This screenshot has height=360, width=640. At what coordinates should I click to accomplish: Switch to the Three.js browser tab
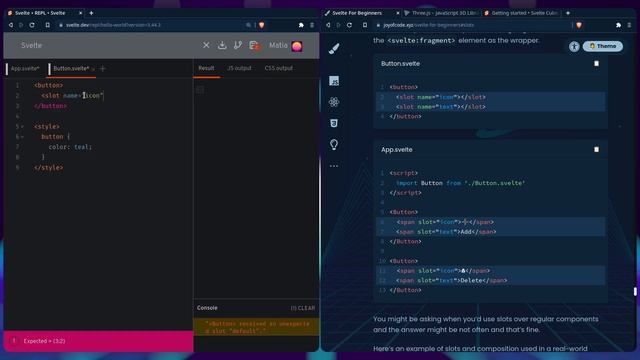tap(440, 13)
